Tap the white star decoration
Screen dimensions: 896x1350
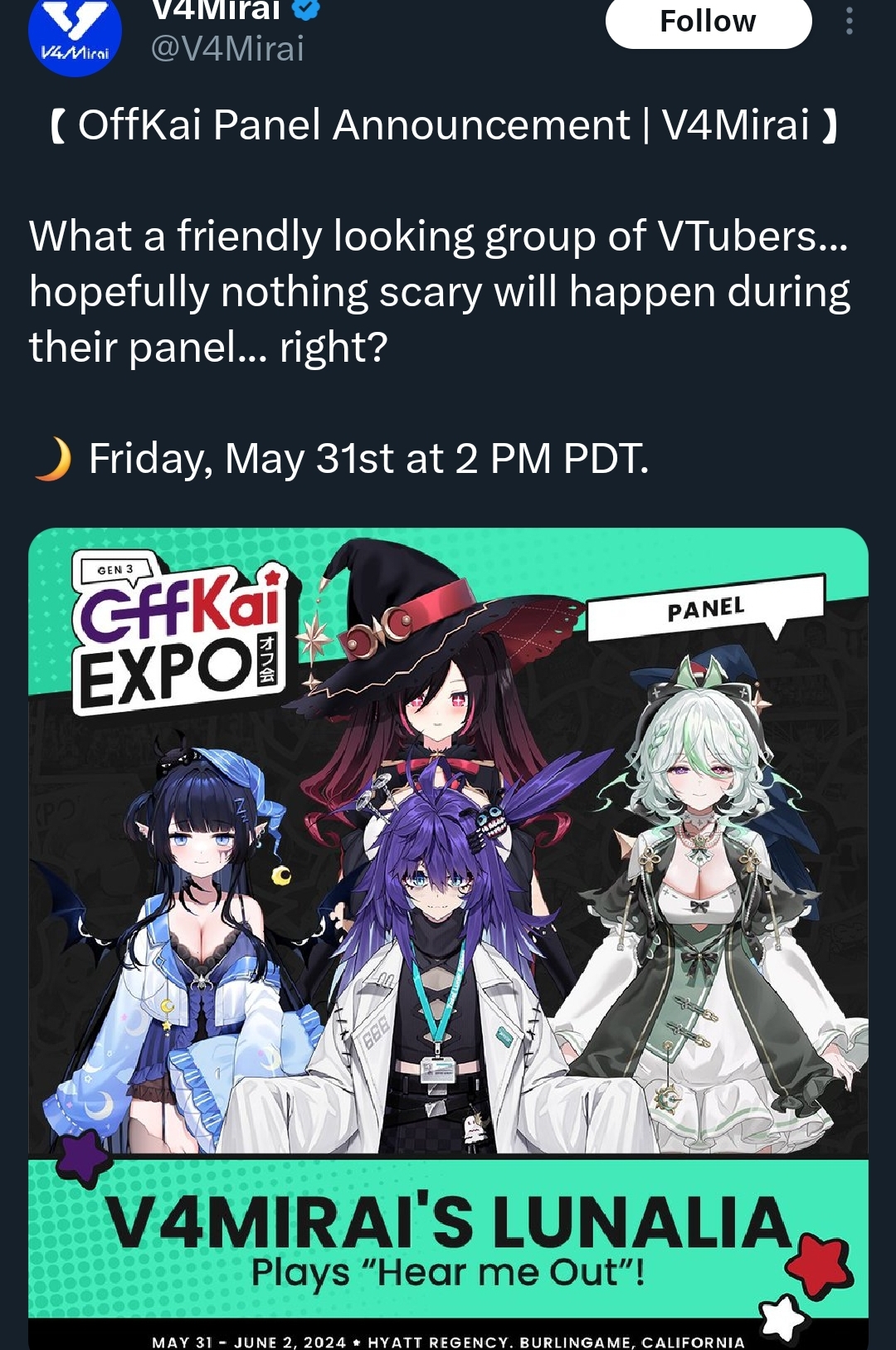pos(782,1317)
